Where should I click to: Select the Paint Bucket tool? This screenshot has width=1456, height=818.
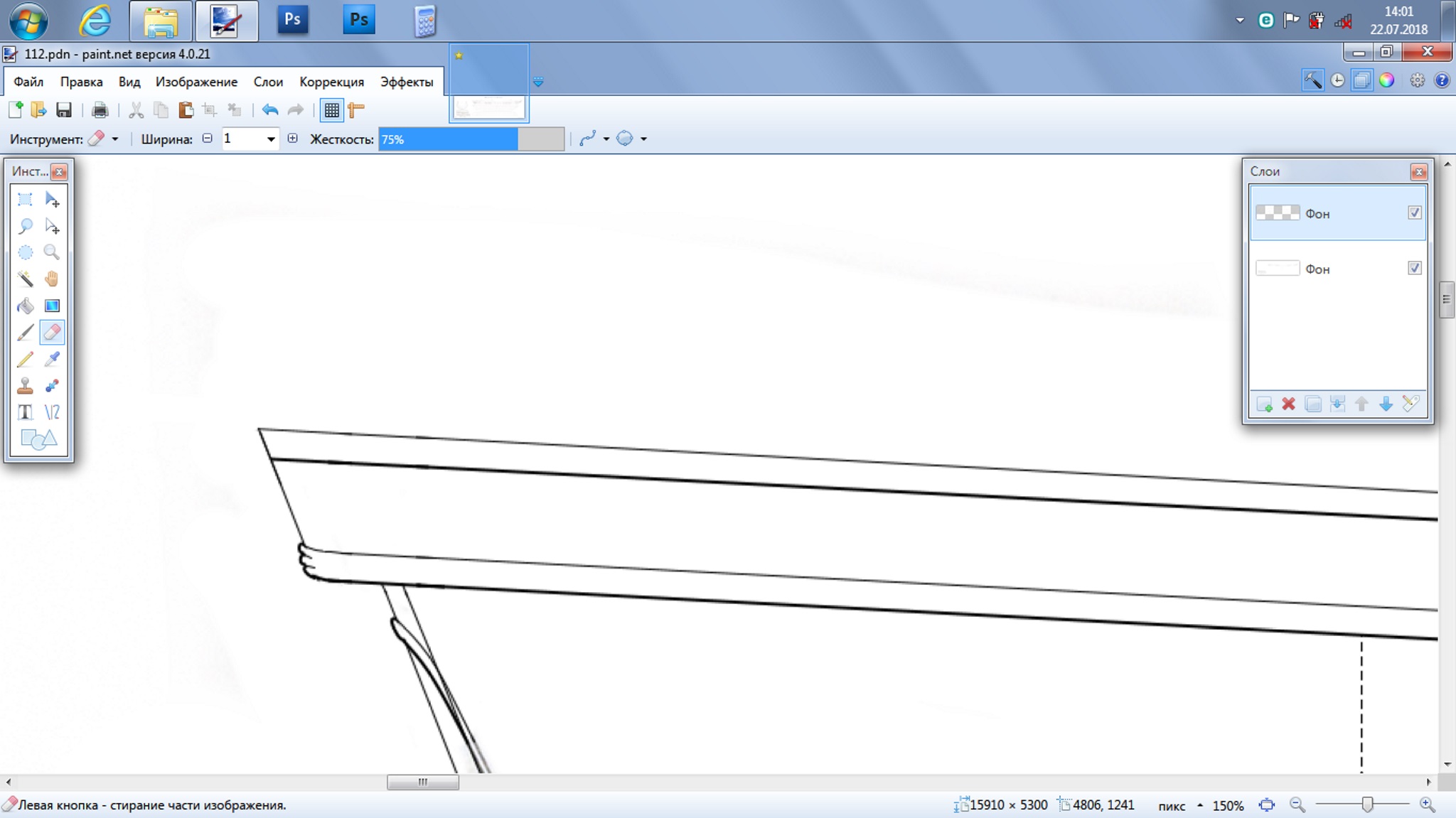tap(25, 306)
